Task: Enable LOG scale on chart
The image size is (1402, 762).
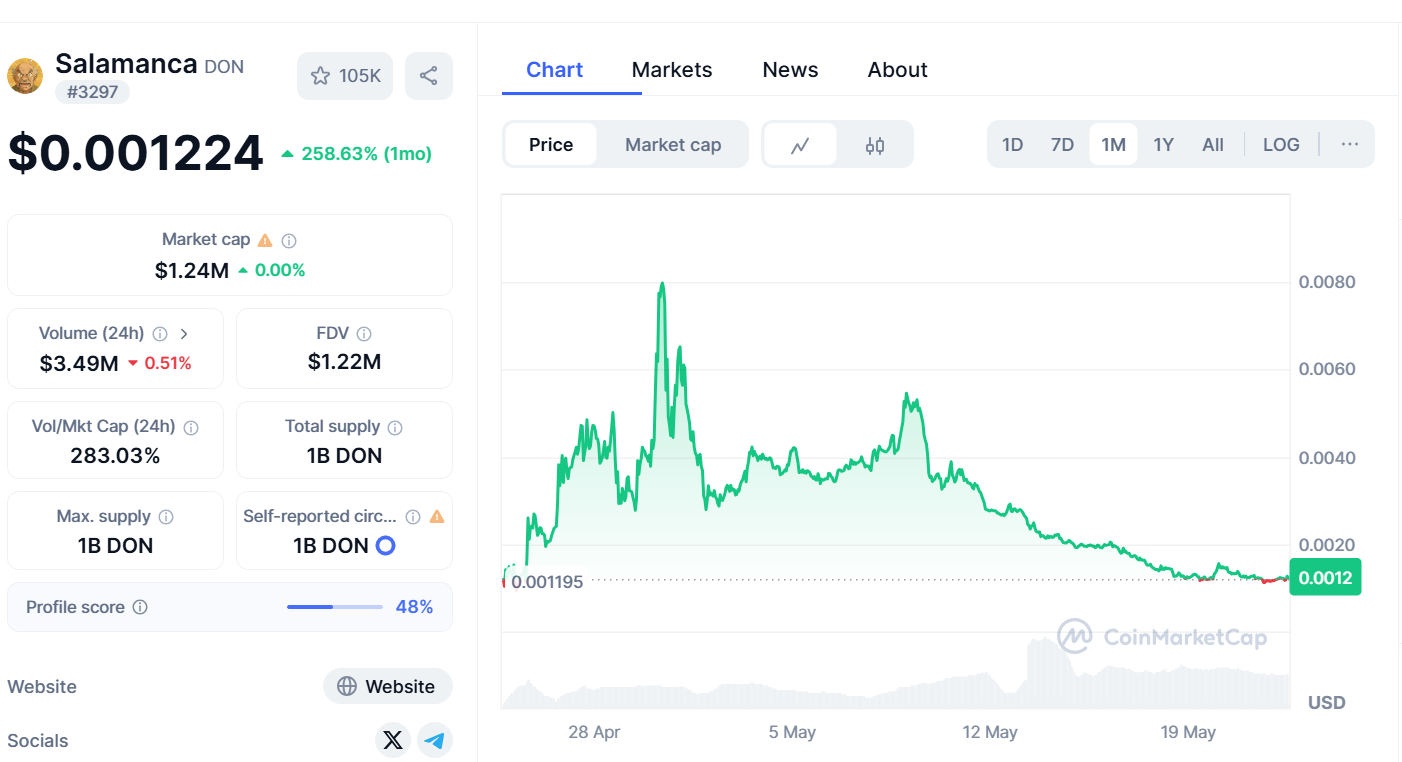Action: coord(1281,145)
